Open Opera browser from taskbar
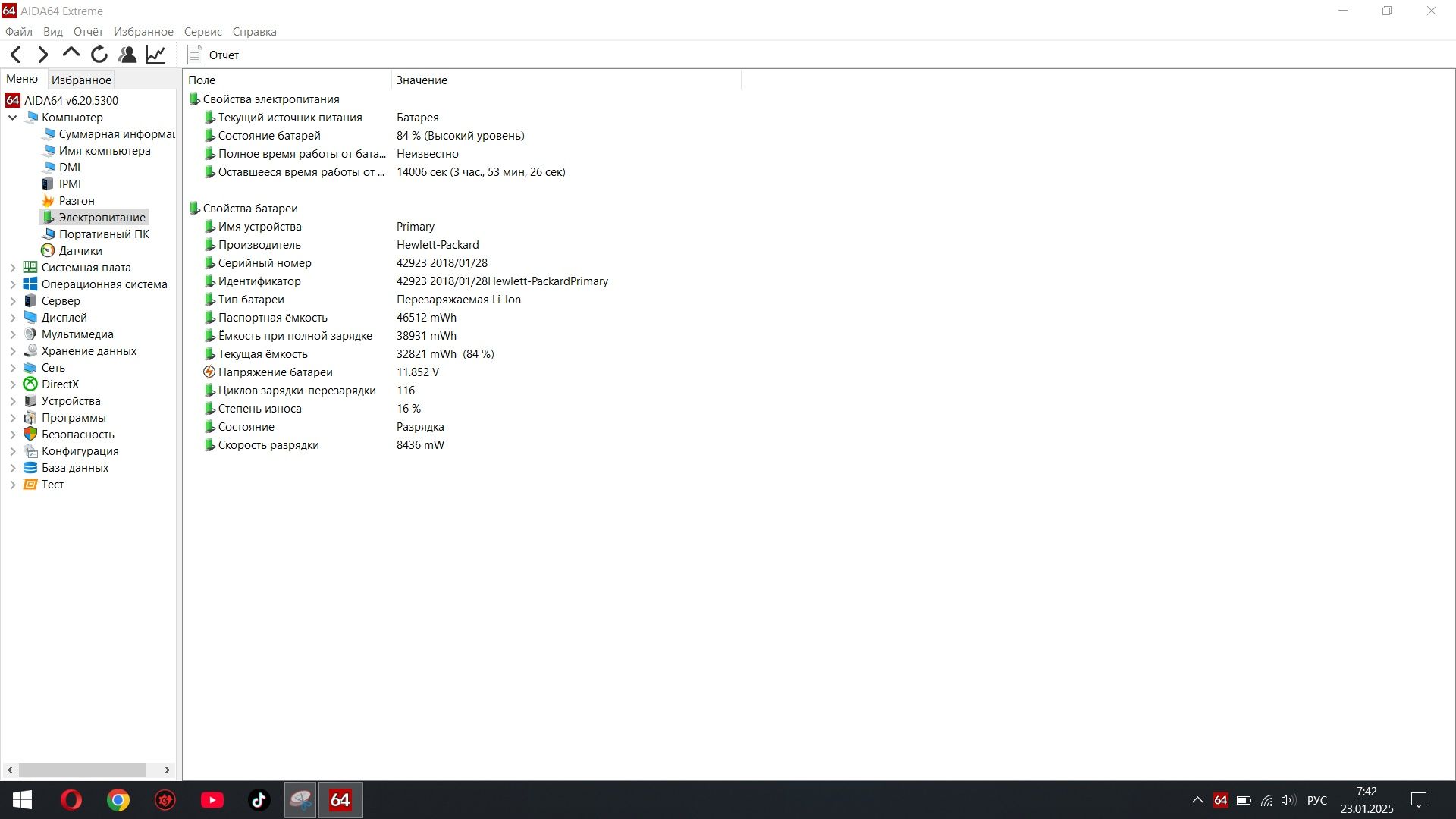The image size is (1456, 819). (71, 800)
